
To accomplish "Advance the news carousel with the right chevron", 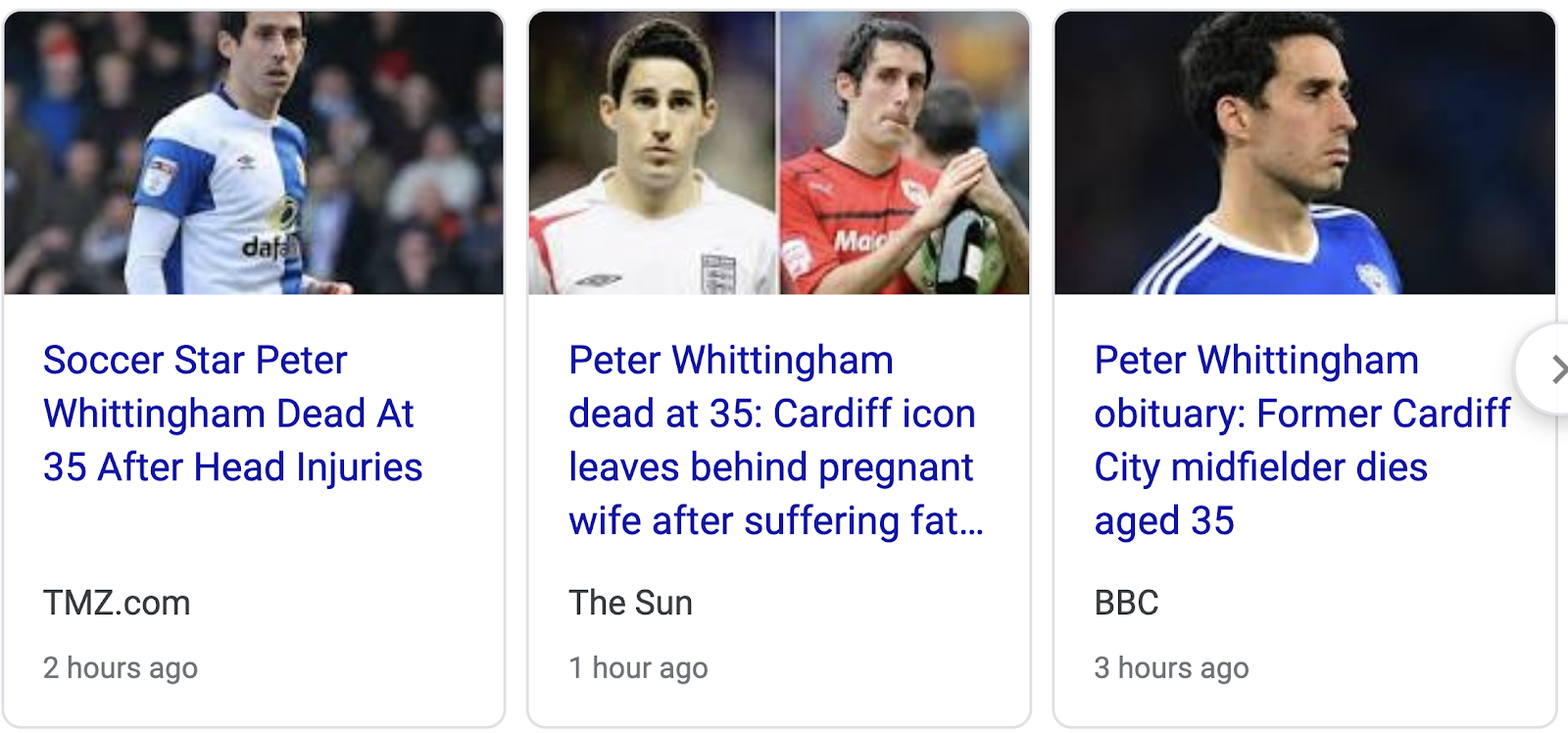I will point(1552,369).
